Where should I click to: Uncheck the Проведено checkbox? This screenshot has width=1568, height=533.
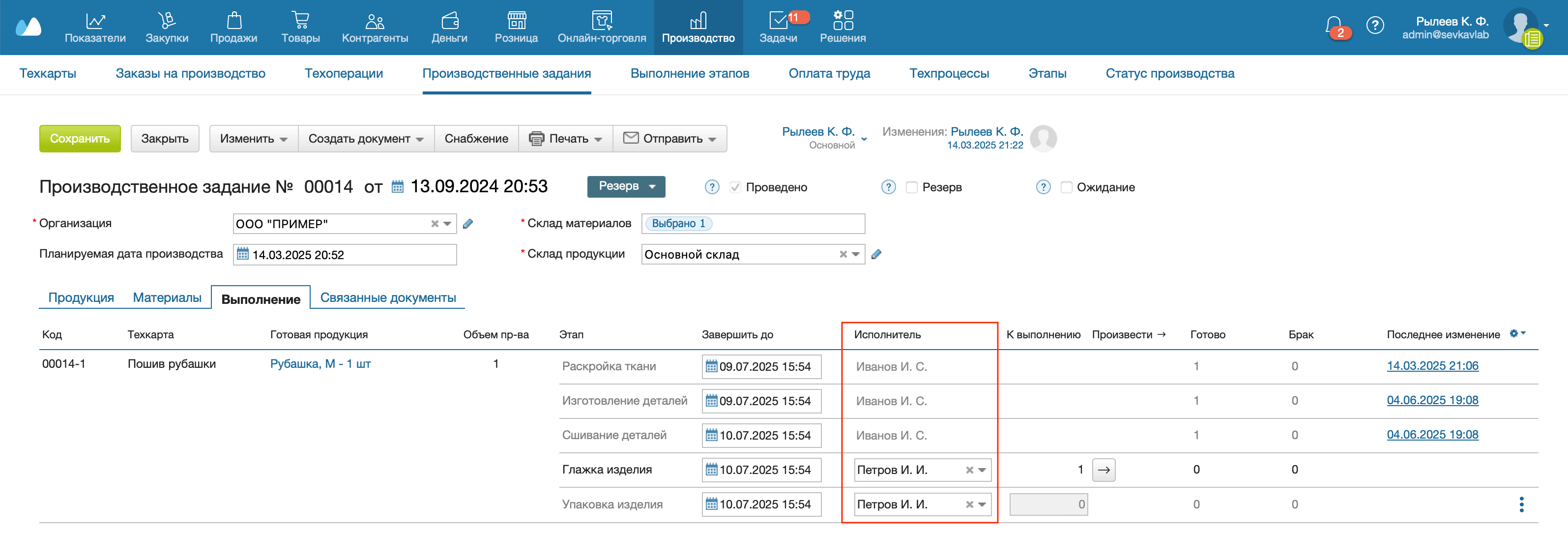pos(736,188)
